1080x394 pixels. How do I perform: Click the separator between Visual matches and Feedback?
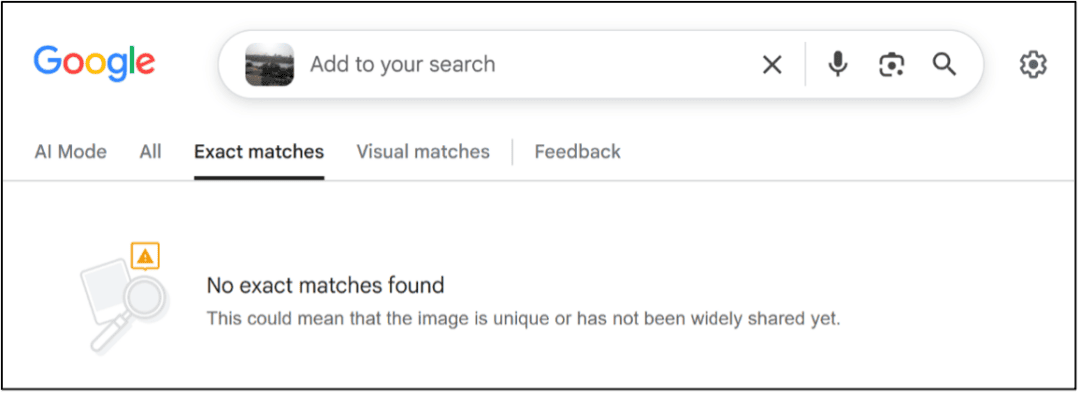[x=512, y=152]
